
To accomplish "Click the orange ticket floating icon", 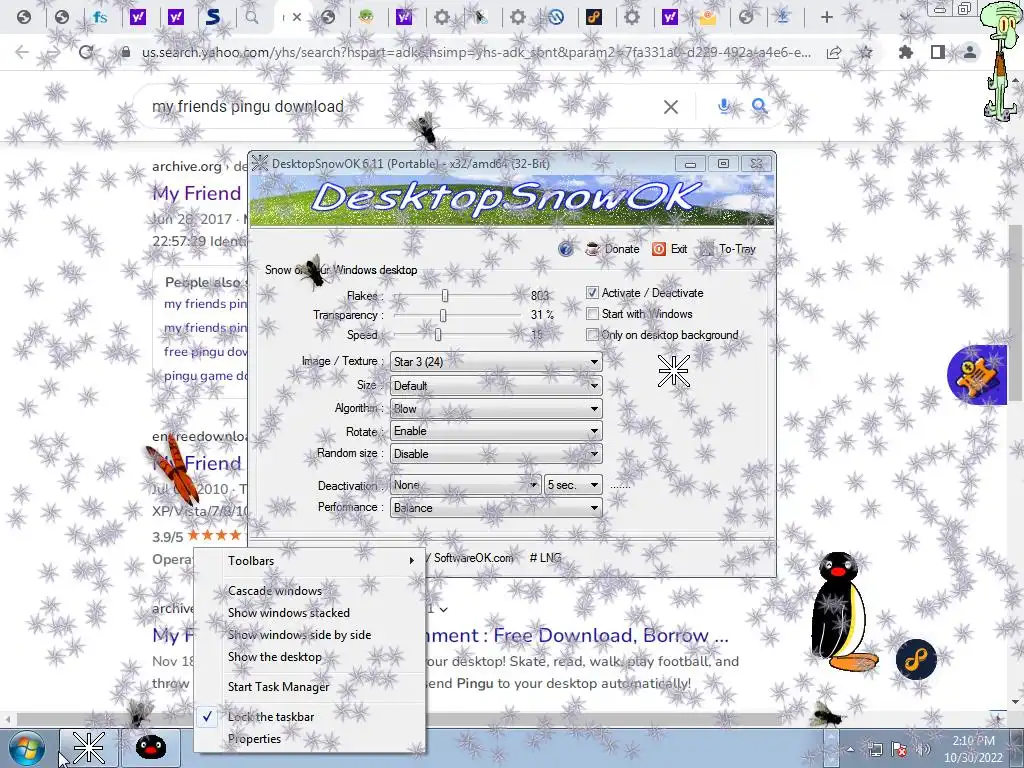I will (x=977, y=376).
